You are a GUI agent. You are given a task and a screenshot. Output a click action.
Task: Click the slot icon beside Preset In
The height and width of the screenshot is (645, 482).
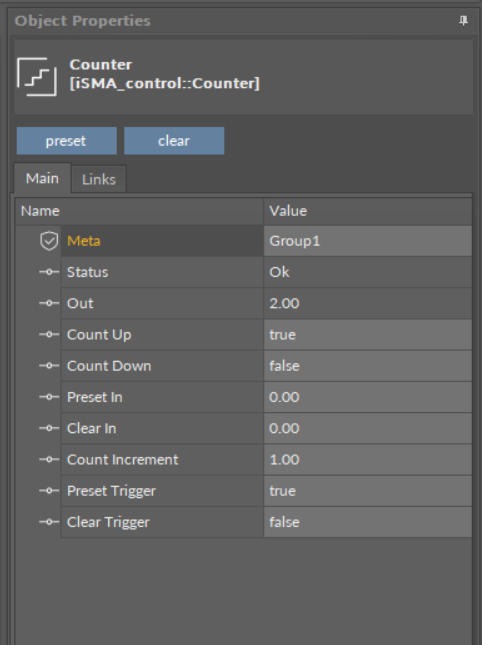click(x=49, y=397)
